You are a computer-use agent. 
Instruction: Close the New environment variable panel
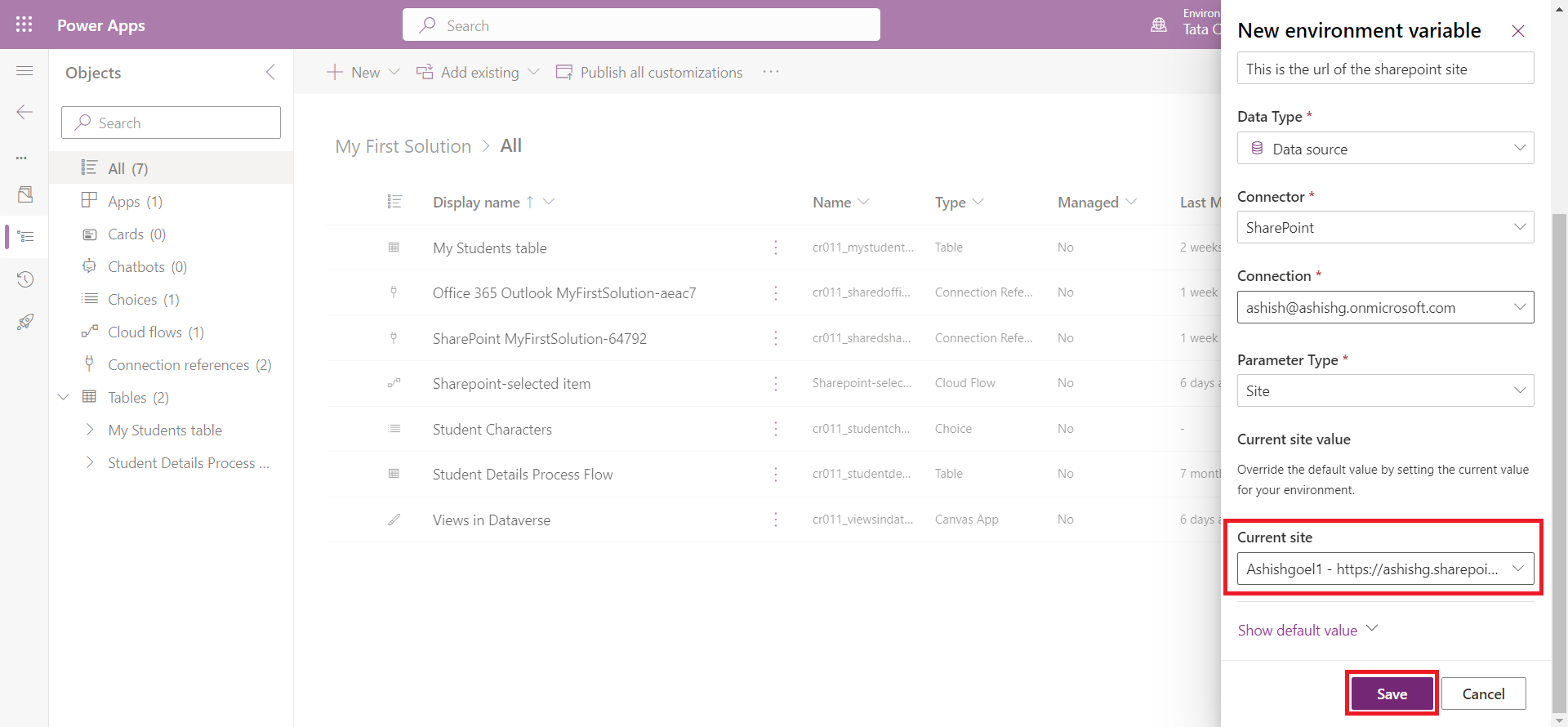point(1517,31)
